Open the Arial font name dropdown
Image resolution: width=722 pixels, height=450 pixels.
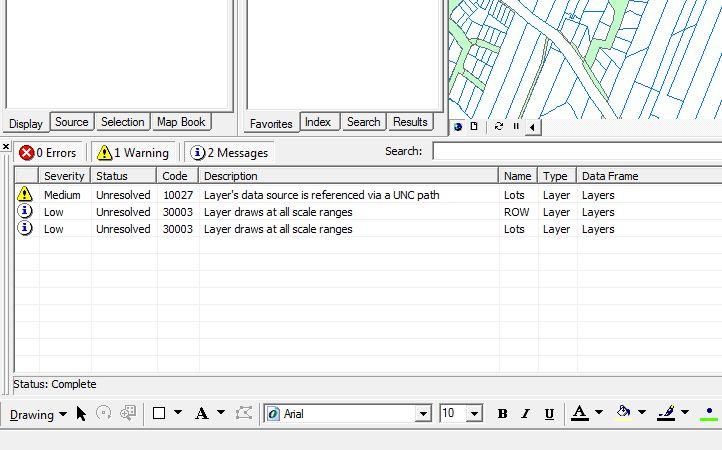click(x=422, y=414)
